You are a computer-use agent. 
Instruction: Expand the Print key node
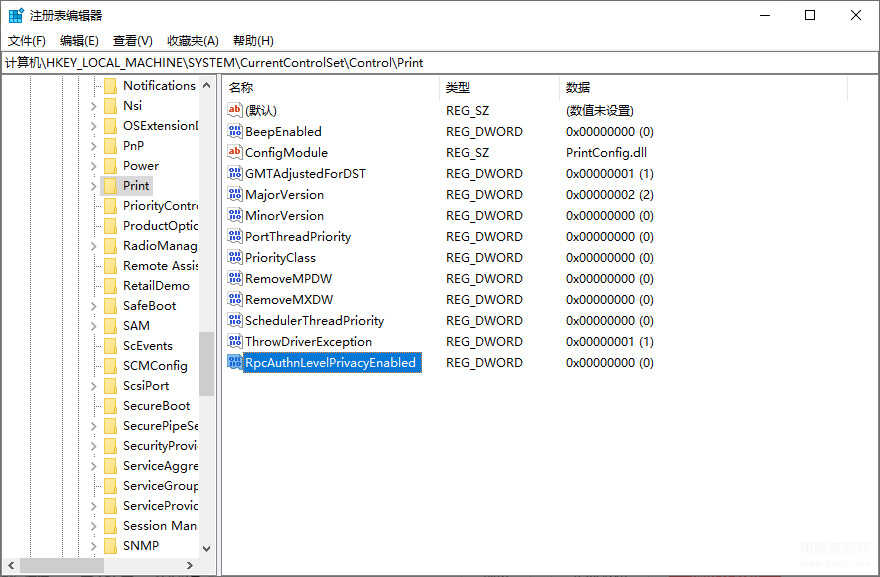pos(94,186)
